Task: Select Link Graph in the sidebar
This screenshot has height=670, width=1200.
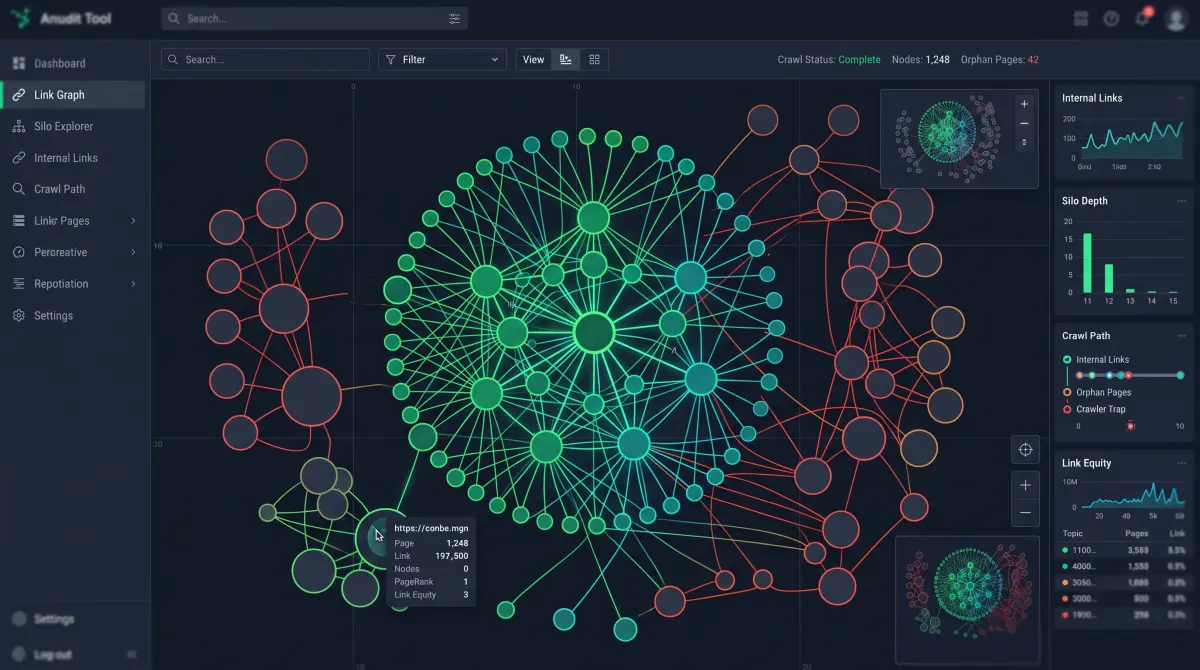Action: point(72,95)
